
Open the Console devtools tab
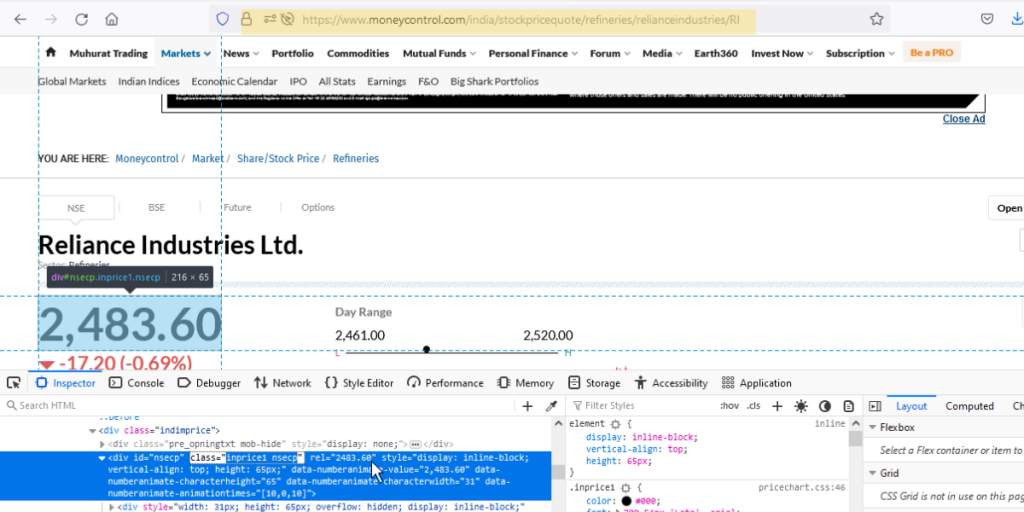(x=136, y=383)
